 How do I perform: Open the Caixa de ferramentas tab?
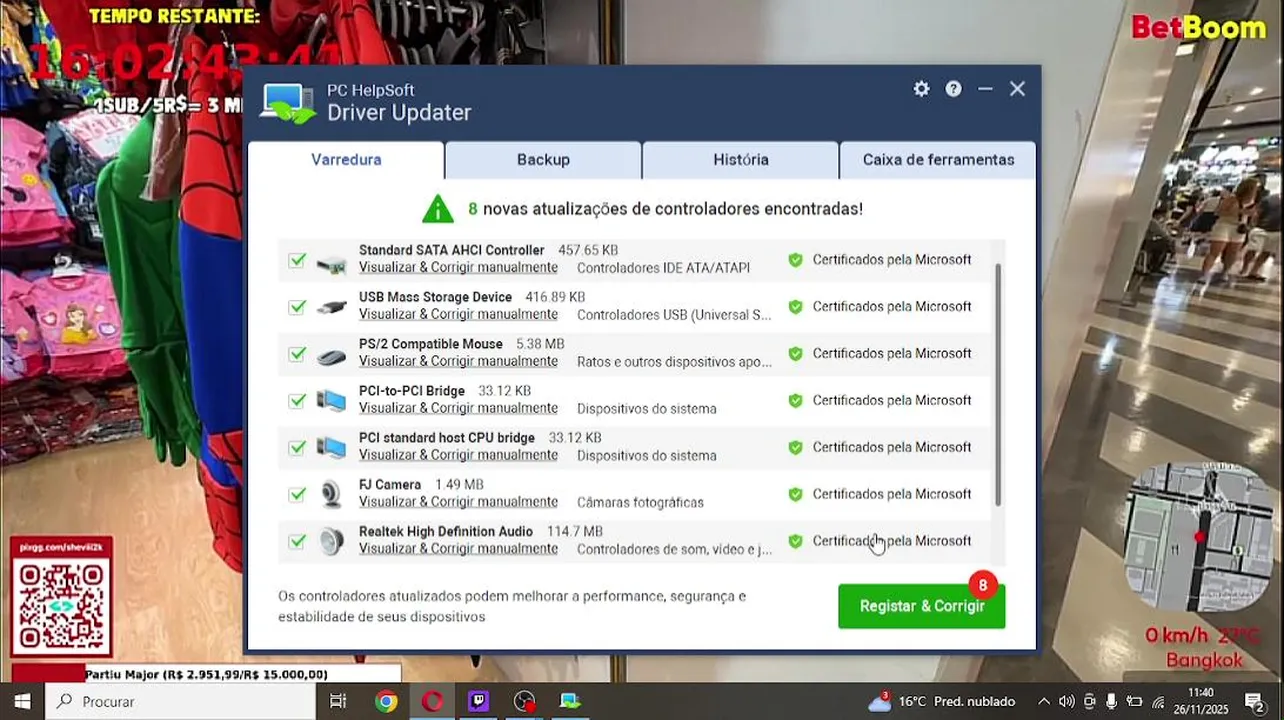(938, 159)
